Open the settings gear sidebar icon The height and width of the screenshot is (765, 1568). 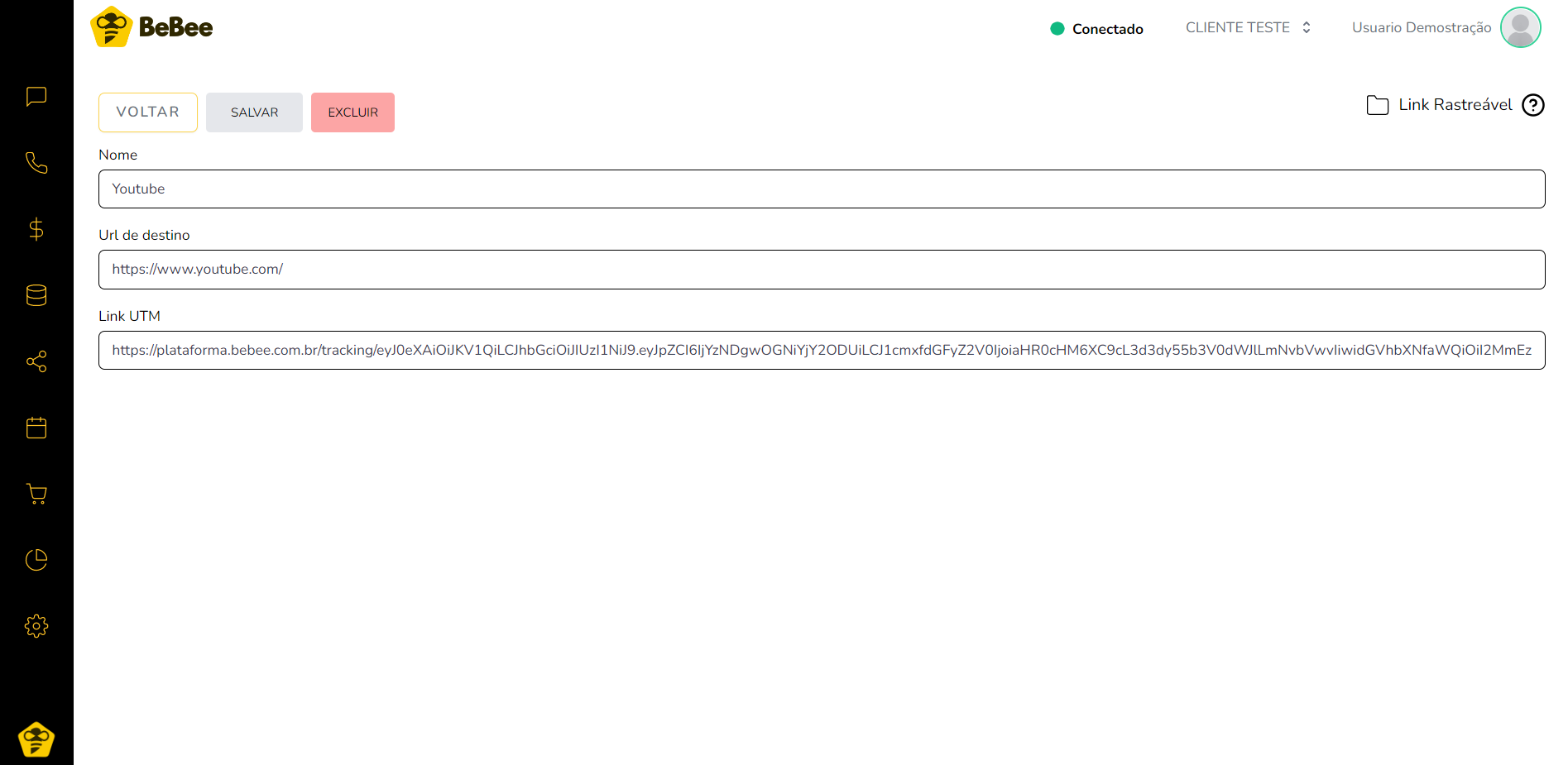click(36, 626)
